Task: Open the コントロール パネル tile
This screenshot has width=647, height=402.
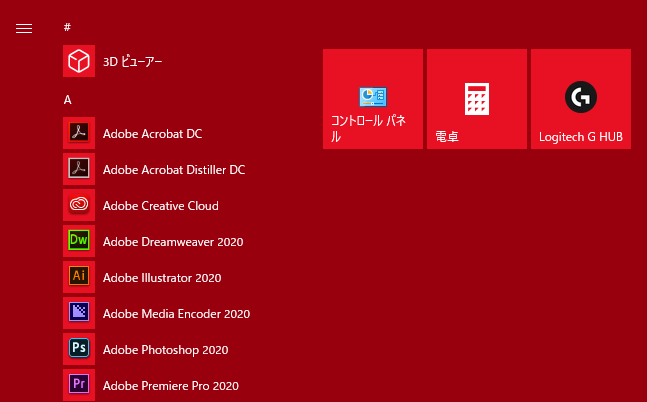Action: click(x=373, y=99)
